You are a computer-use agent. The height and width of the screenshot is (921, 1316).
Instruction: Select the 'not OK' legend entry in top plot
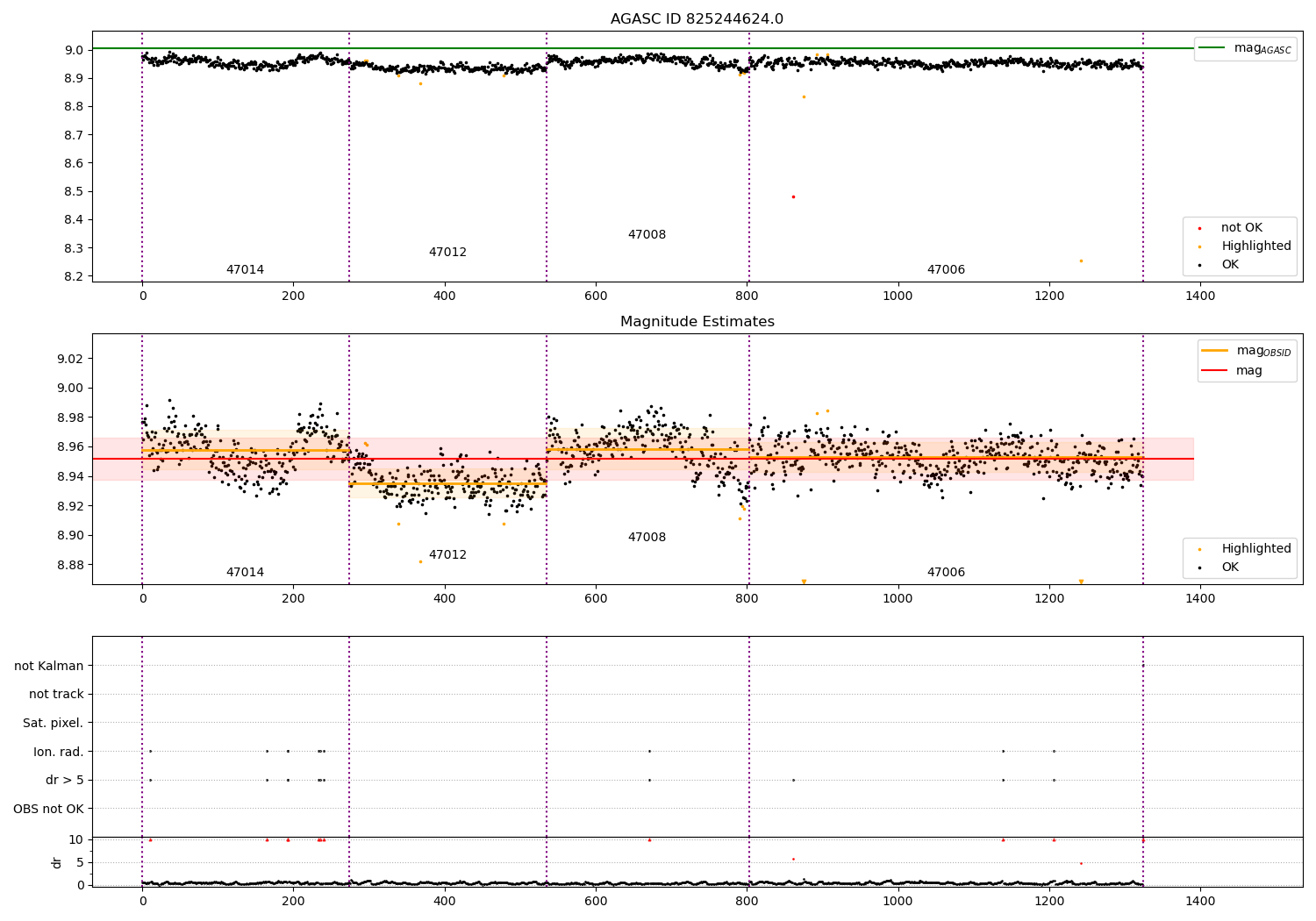[1232, 228]
